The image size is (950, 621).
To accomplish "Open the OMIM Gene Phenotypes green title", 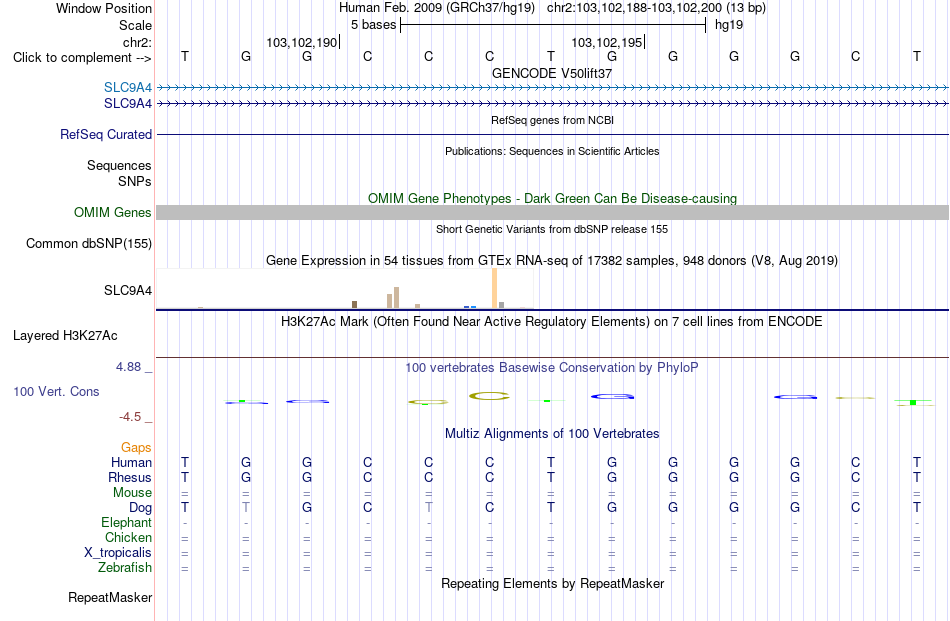I will click(x=552, y=199).
